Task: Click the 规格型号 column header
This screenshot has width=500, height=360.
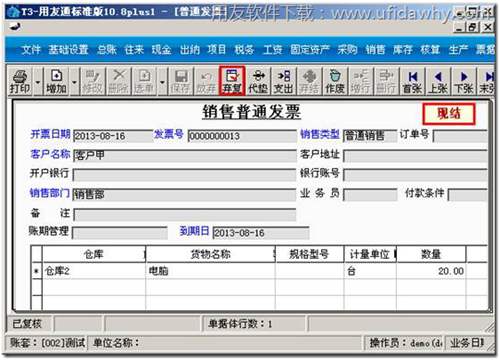Action: click(x=309, y=255)
